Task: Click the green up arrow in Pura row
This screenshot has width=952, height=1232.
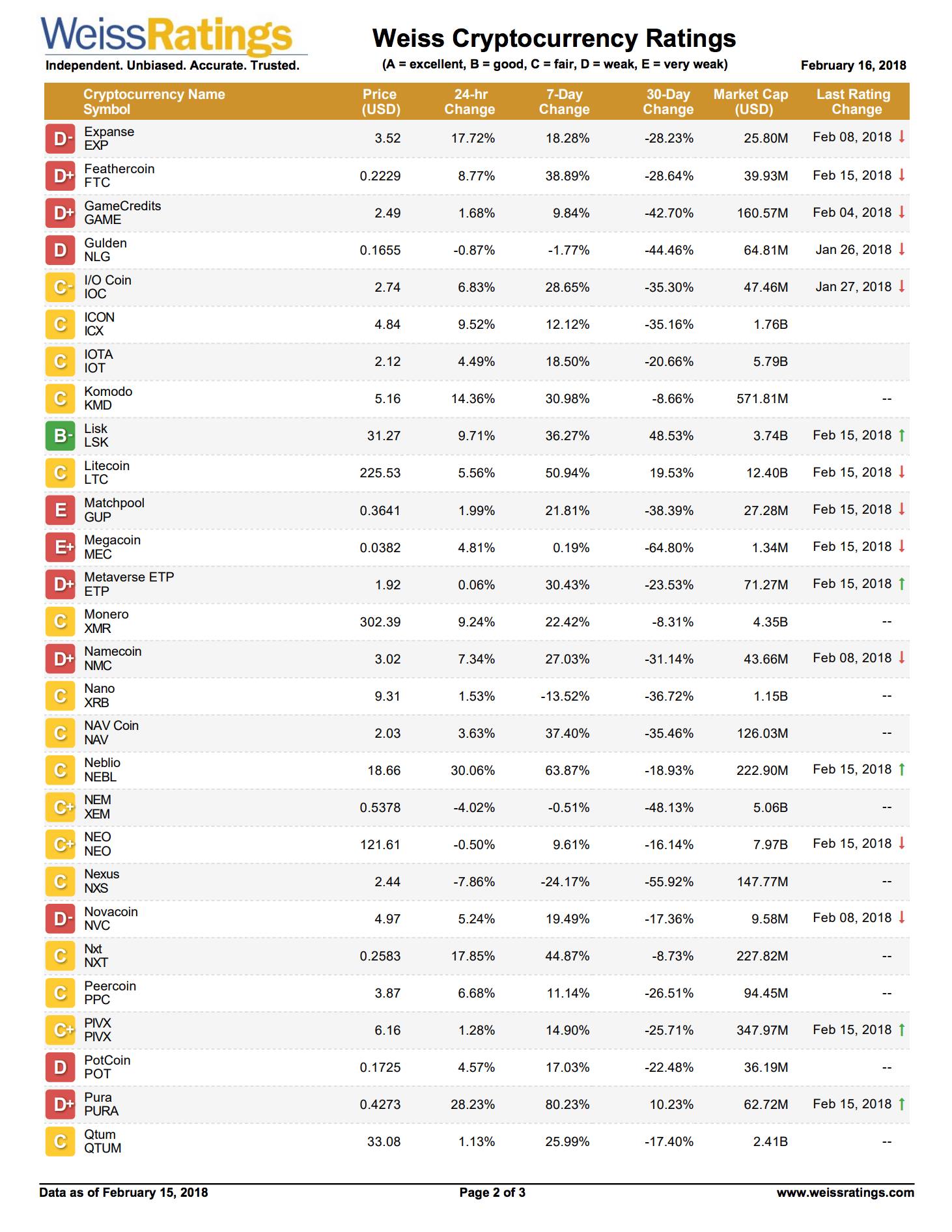Action: 902,1104
